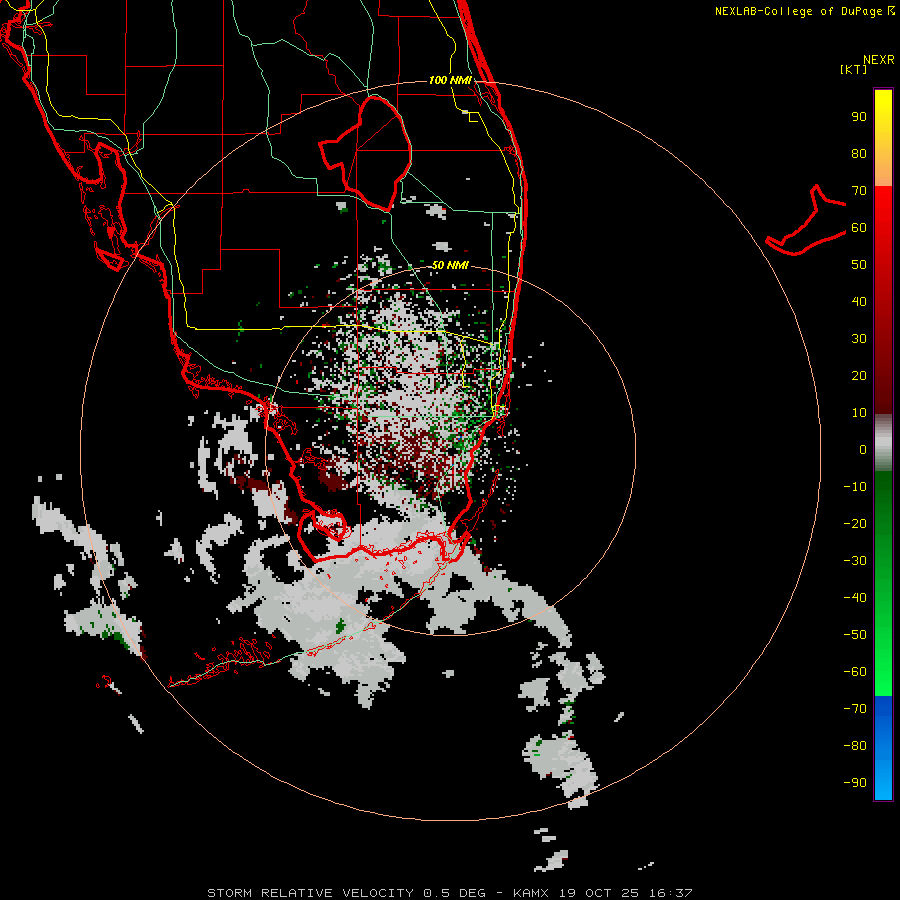Click the 10 value on velocity scale
The image size is (900, 900).
(859, 413)
